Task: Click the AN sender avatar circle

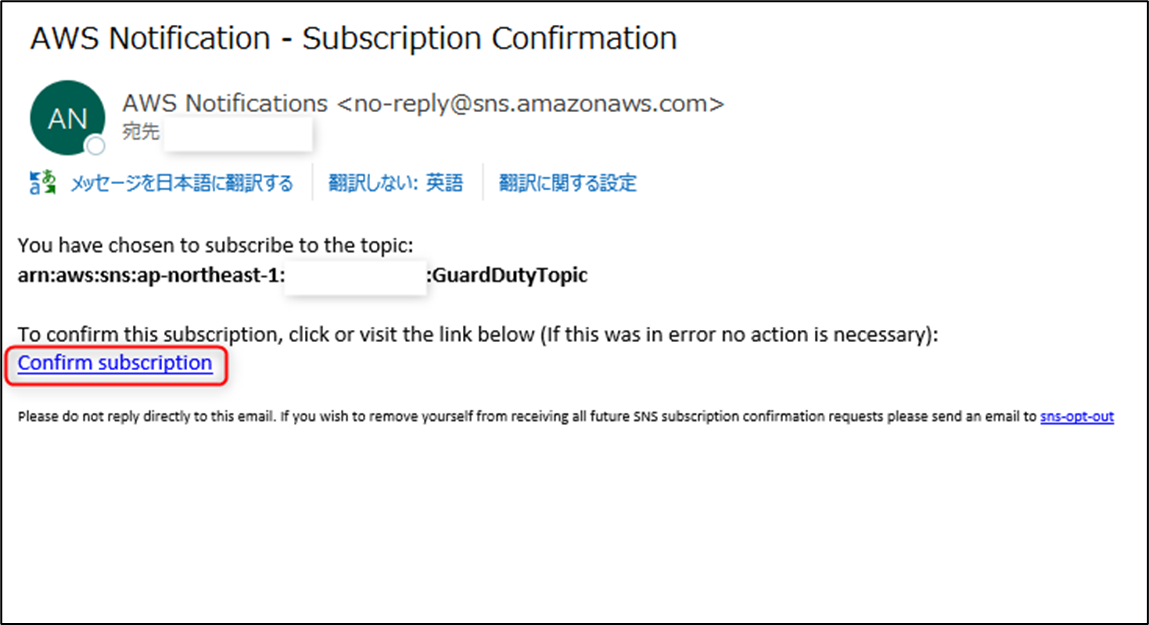Action: click(x=68, y=117)
